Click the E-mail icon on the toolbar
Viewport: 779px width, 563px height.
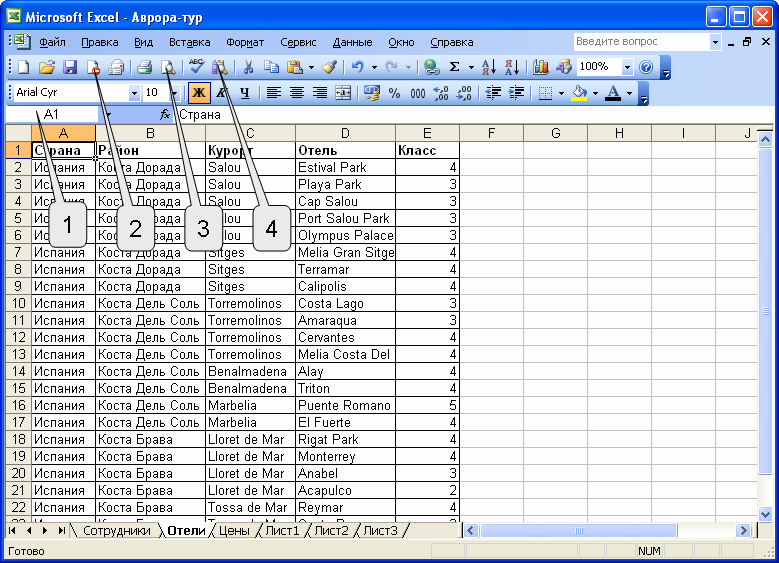116,67
